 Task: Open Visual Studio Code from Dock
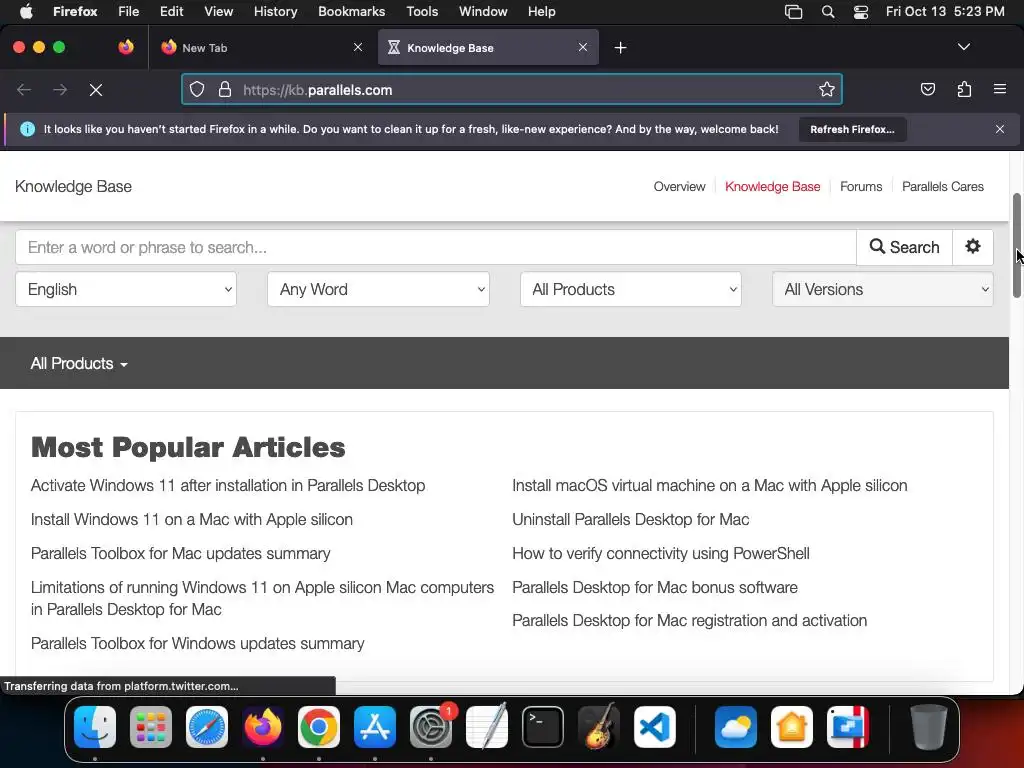point(654,727)
